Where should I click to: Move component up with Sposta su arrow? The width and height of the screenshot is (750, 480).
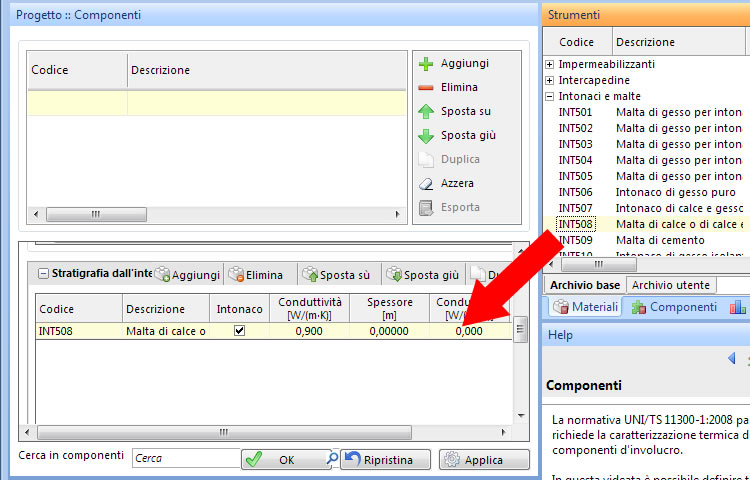click(x=425, y=112)
